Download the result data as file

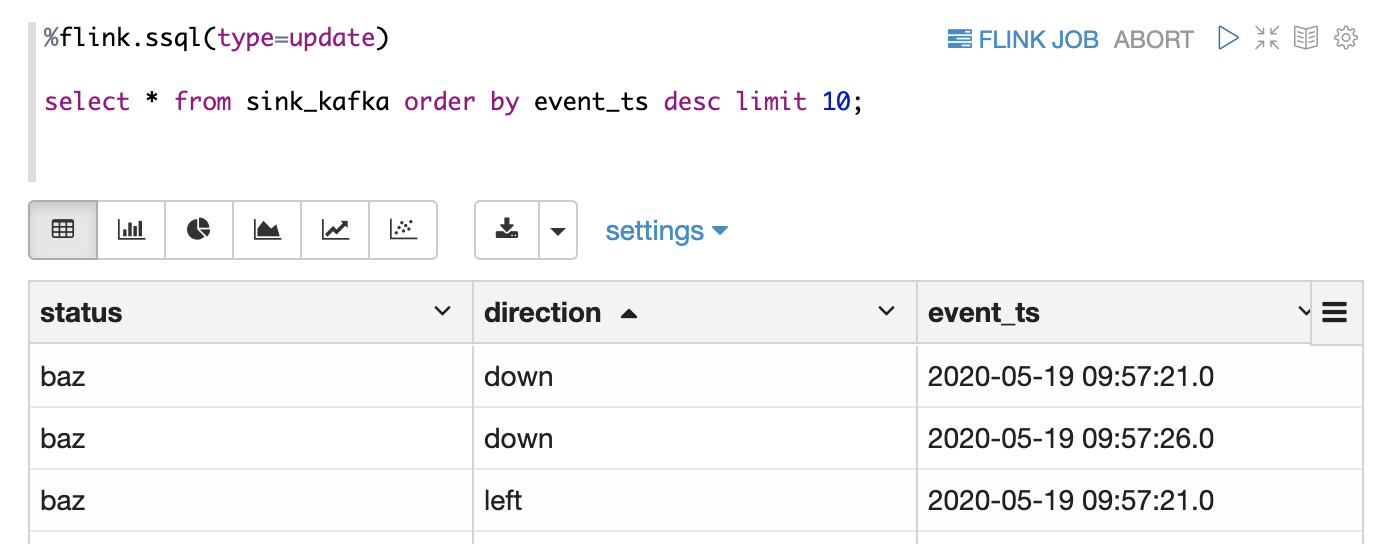point(507,230)
